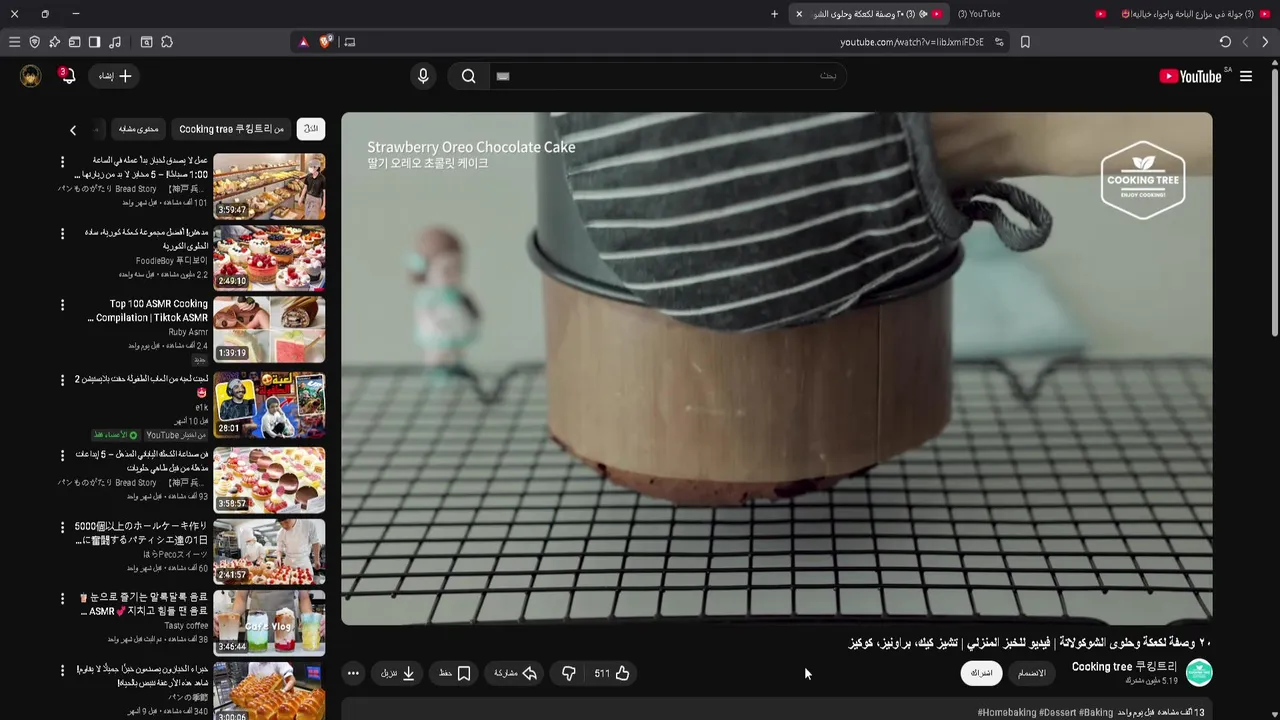Click the #Homebaking hashtag
The image size is (1280, 720).
[1006, 712]
